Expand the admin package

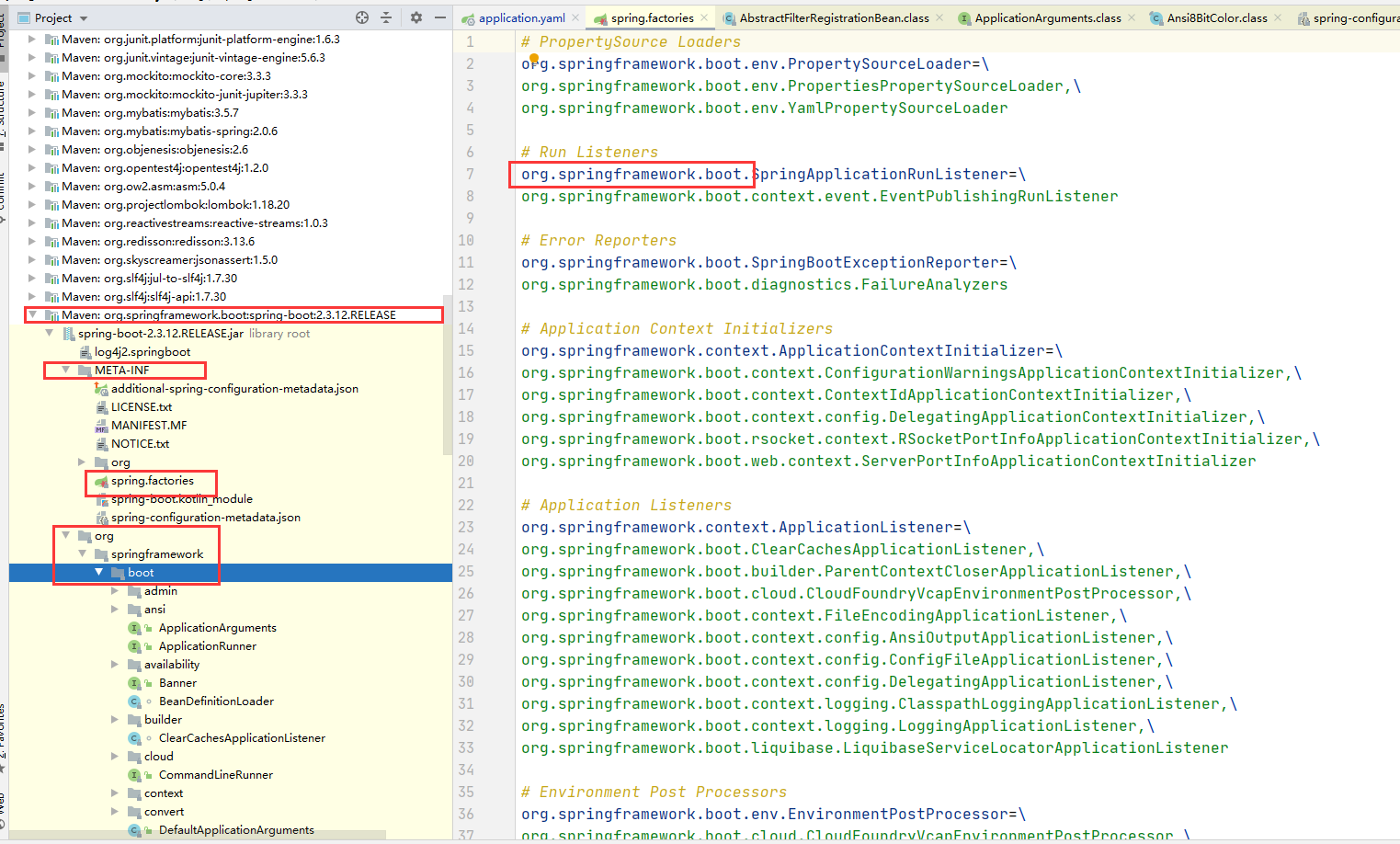pos(115,590)
